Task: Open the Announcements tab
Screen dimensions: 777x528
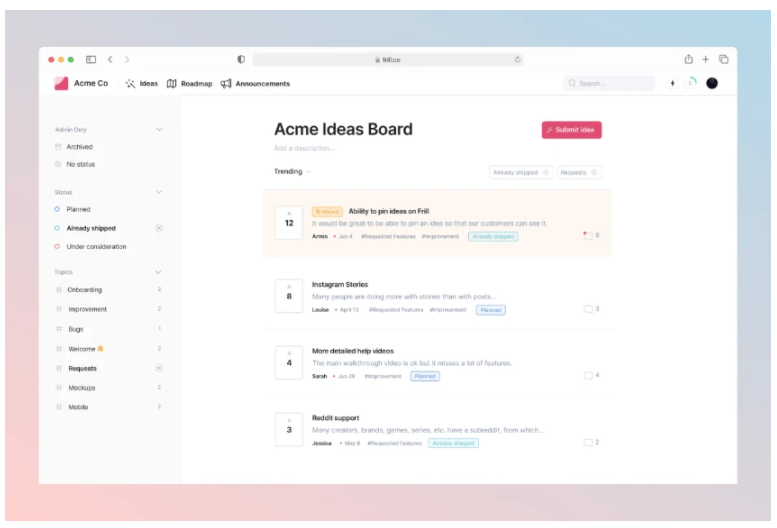Action: [x=255, y=84]
